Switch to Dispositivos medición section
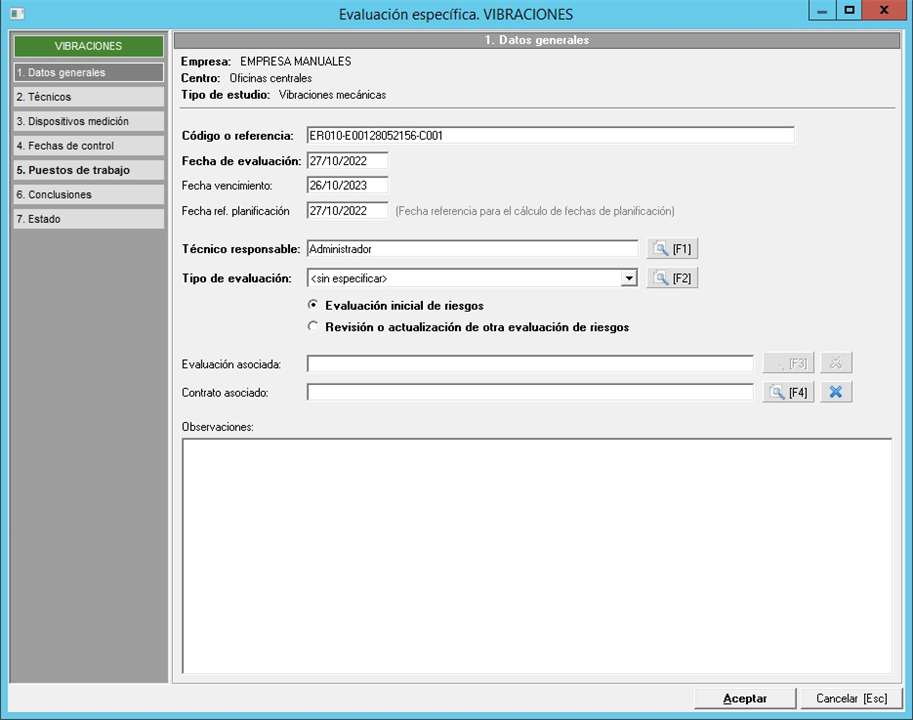Viewport: 913px width, 720px height. point(88,121)
